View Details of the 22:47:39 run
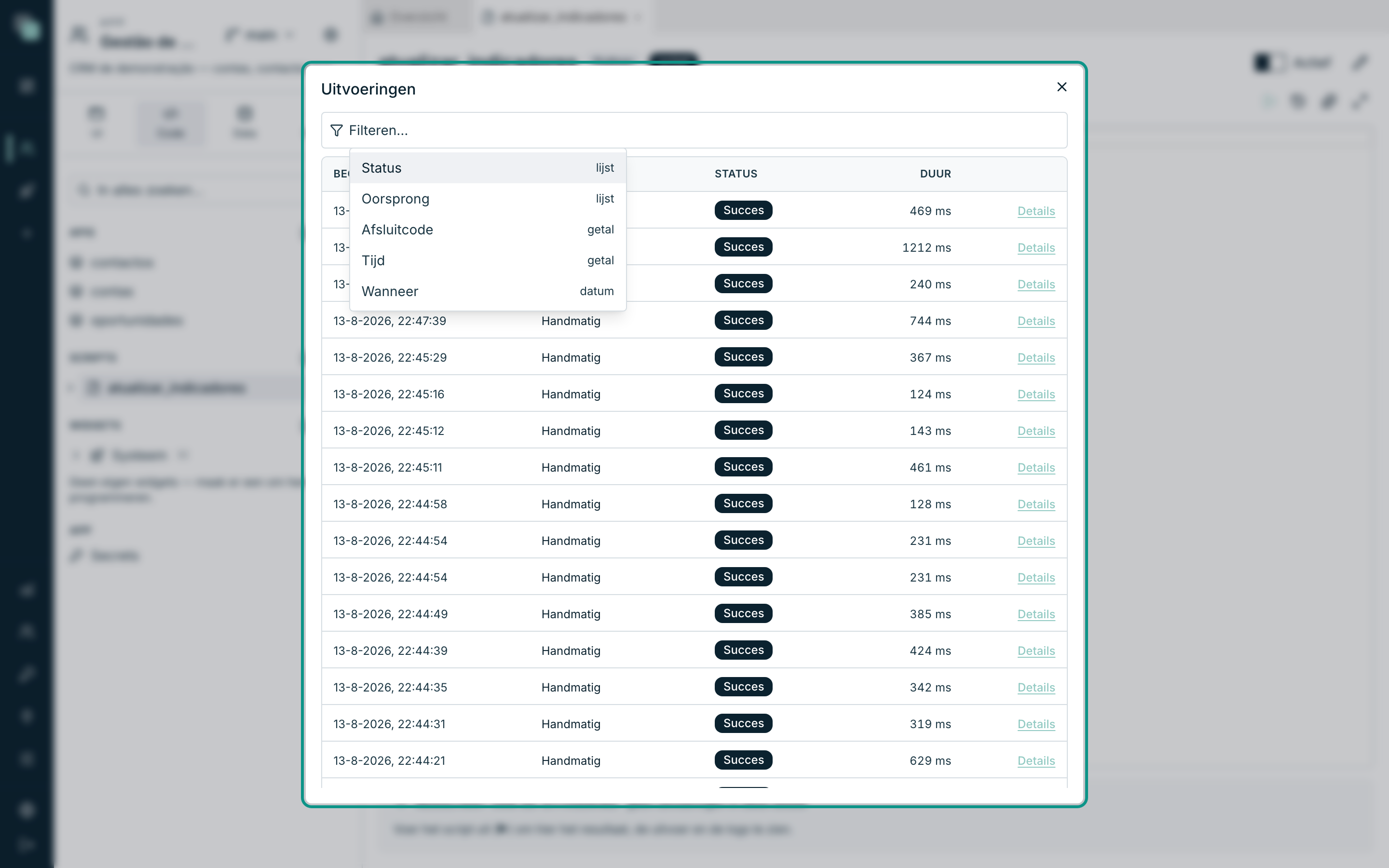Image resolution: width=1389 pixels, height=868 pixels. 1036,321
